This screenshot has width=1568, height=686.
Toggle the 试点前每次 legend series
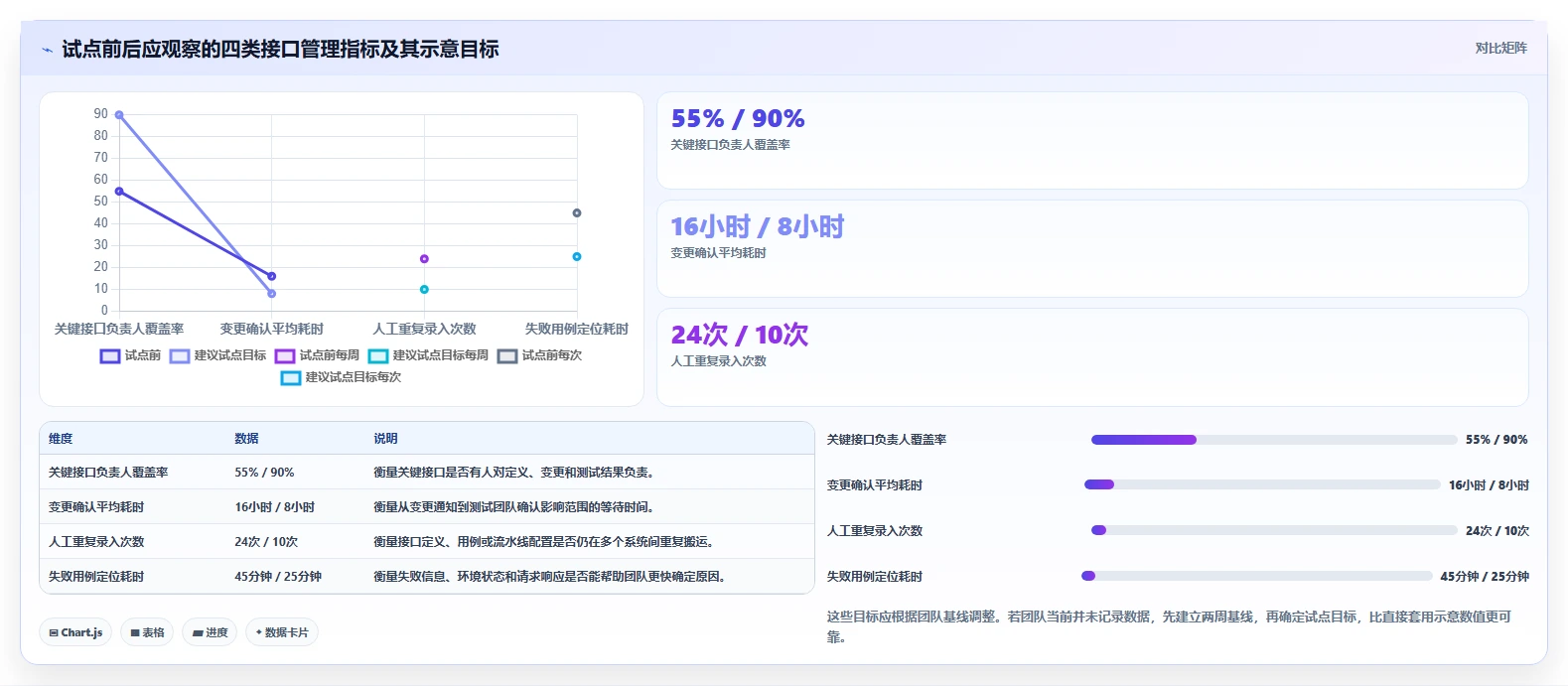click(539, 355)
